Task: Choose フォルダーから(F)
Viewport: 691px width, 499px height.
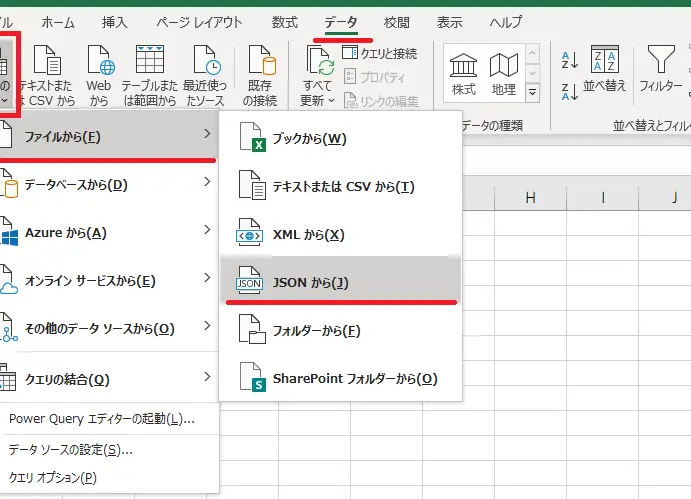Action: [341, 331]
